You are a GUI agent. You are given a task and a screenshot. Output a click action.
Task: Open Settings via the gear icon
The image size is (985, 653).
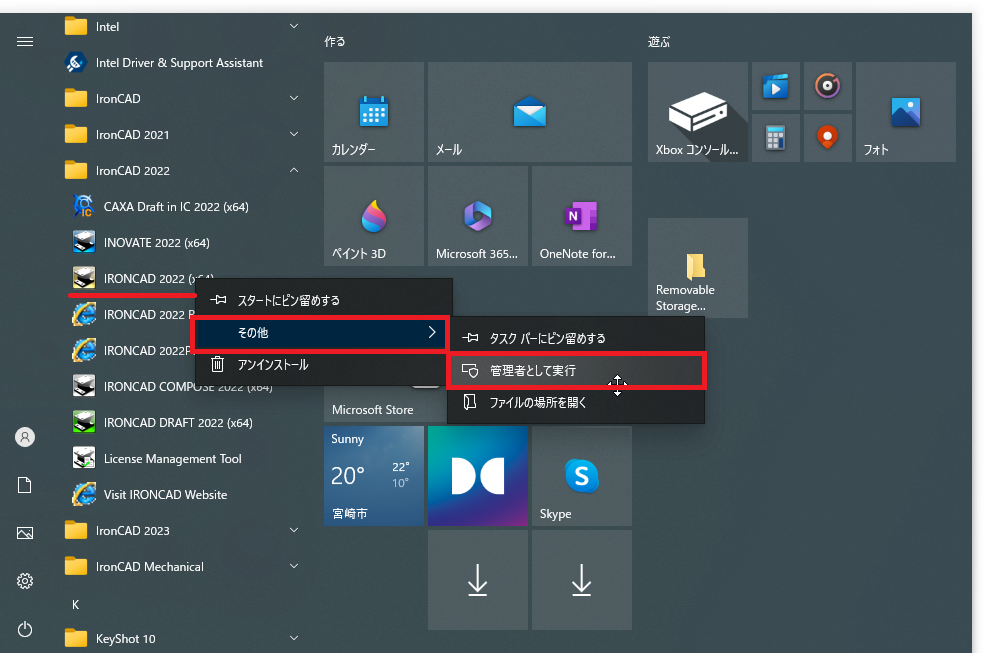coord(25,581)
